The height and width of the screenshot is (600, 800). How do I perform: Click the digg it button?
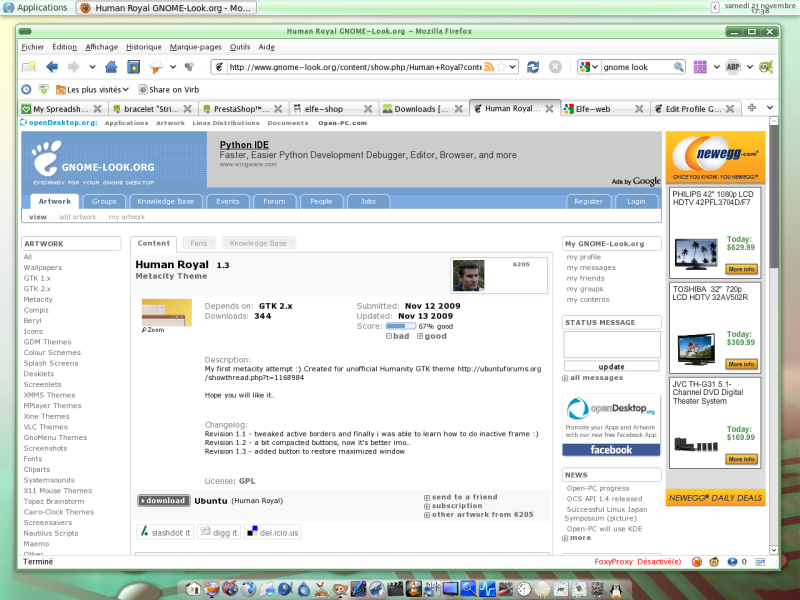pos(218,532)
